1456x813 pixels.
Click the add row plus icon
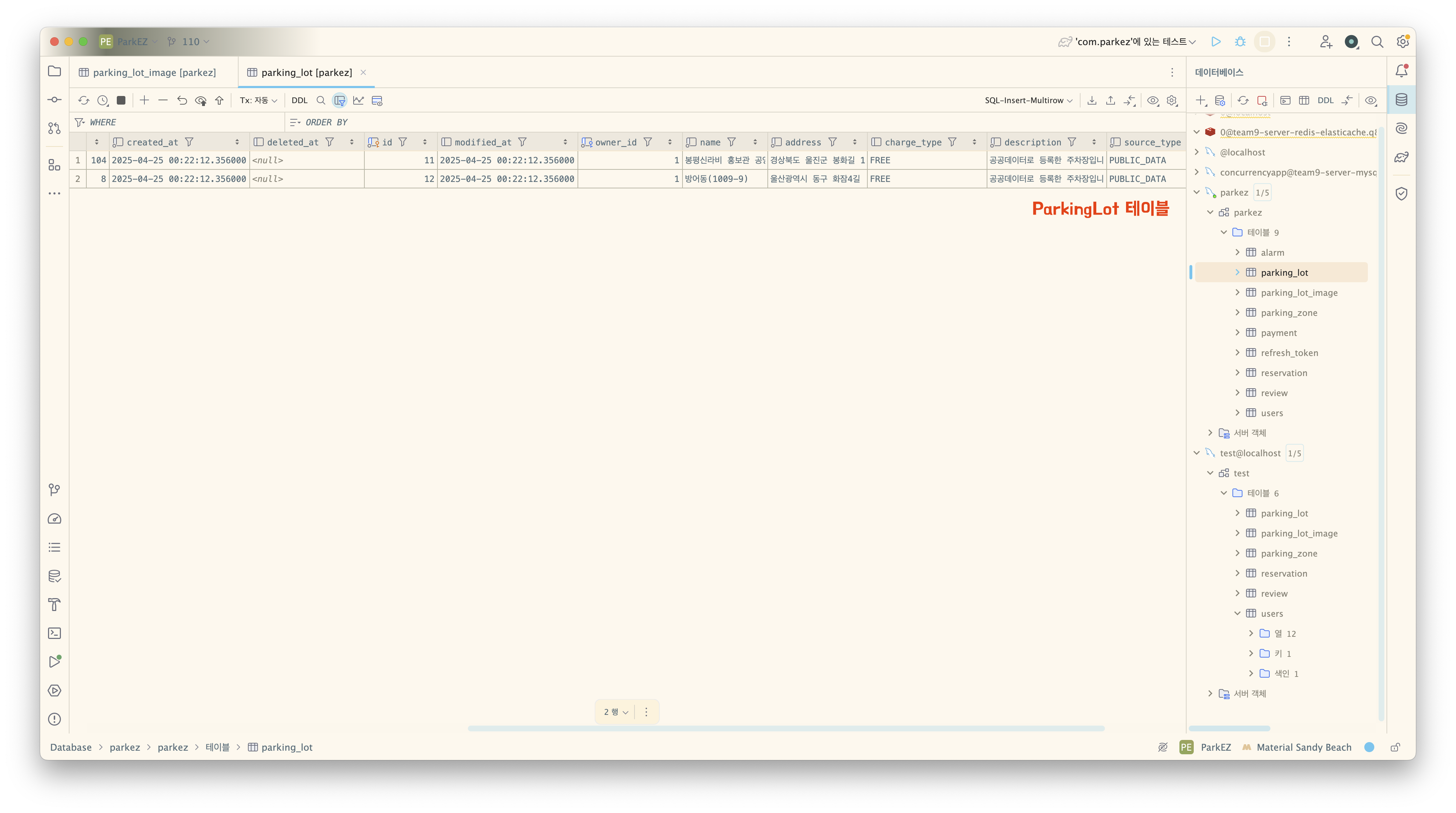[x=144, y=101]
